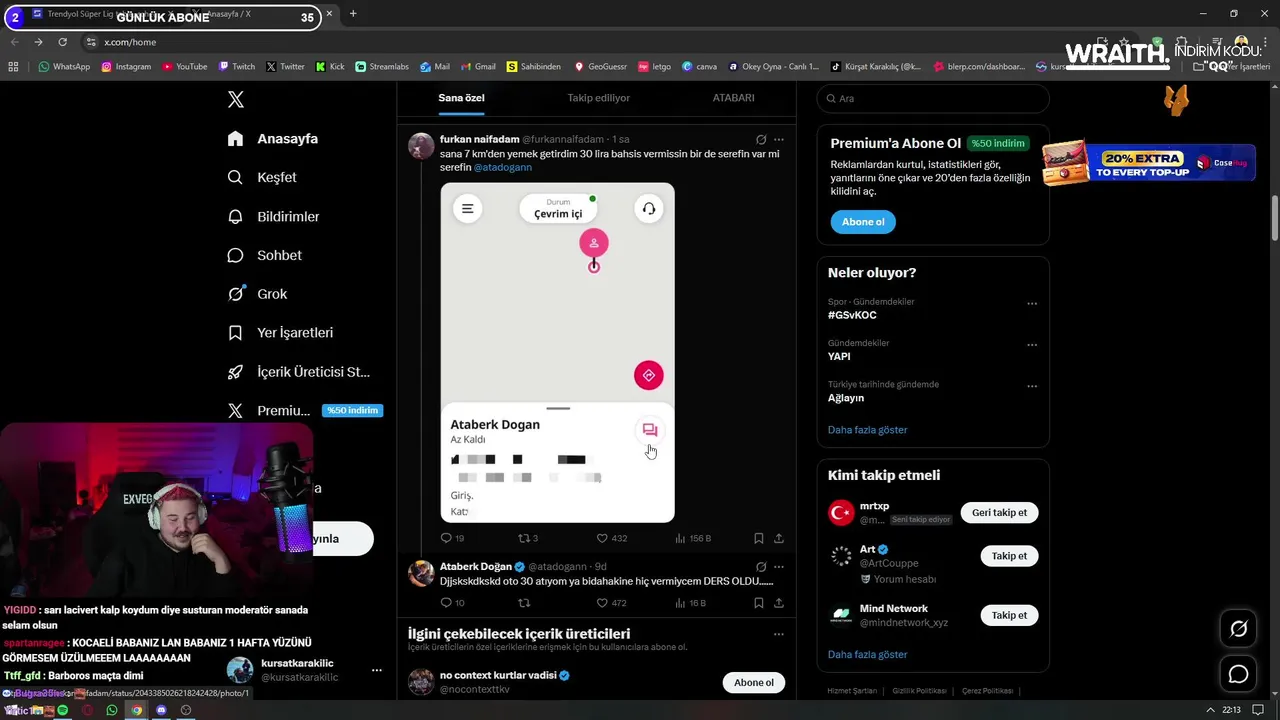
Task: Like Ataberk Doğan's post with 472 likes
Action: point(611,603)
